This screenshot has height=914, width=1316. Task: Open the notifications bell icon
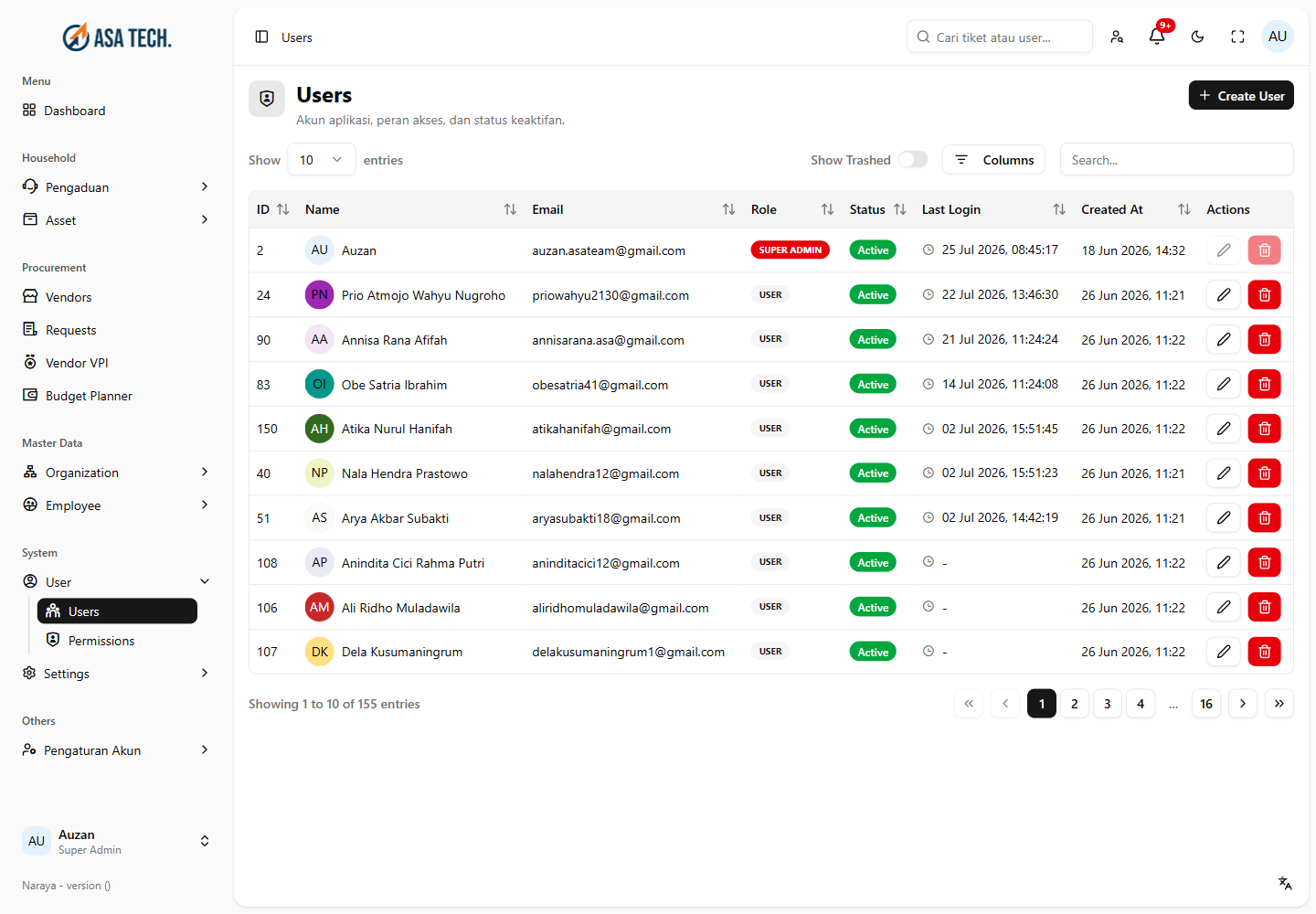1157,37
